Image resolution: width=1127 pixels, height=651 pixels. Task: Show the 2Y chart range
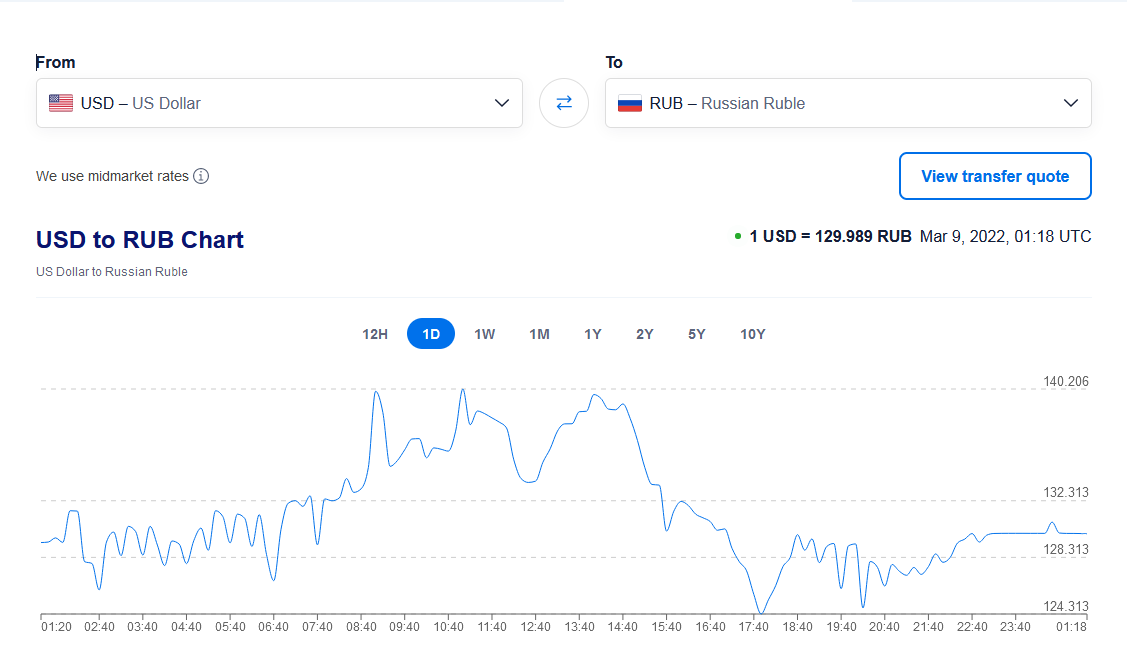pyautogui.click(x=645, y=334)
